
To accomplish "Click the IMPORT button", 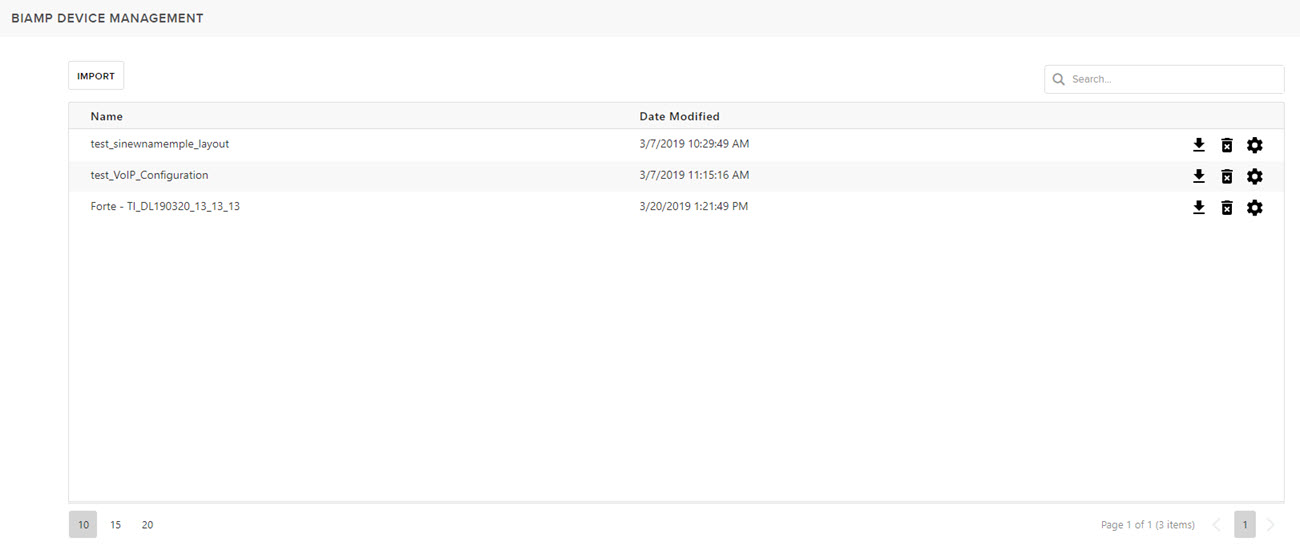I will [x=96, y=76].
